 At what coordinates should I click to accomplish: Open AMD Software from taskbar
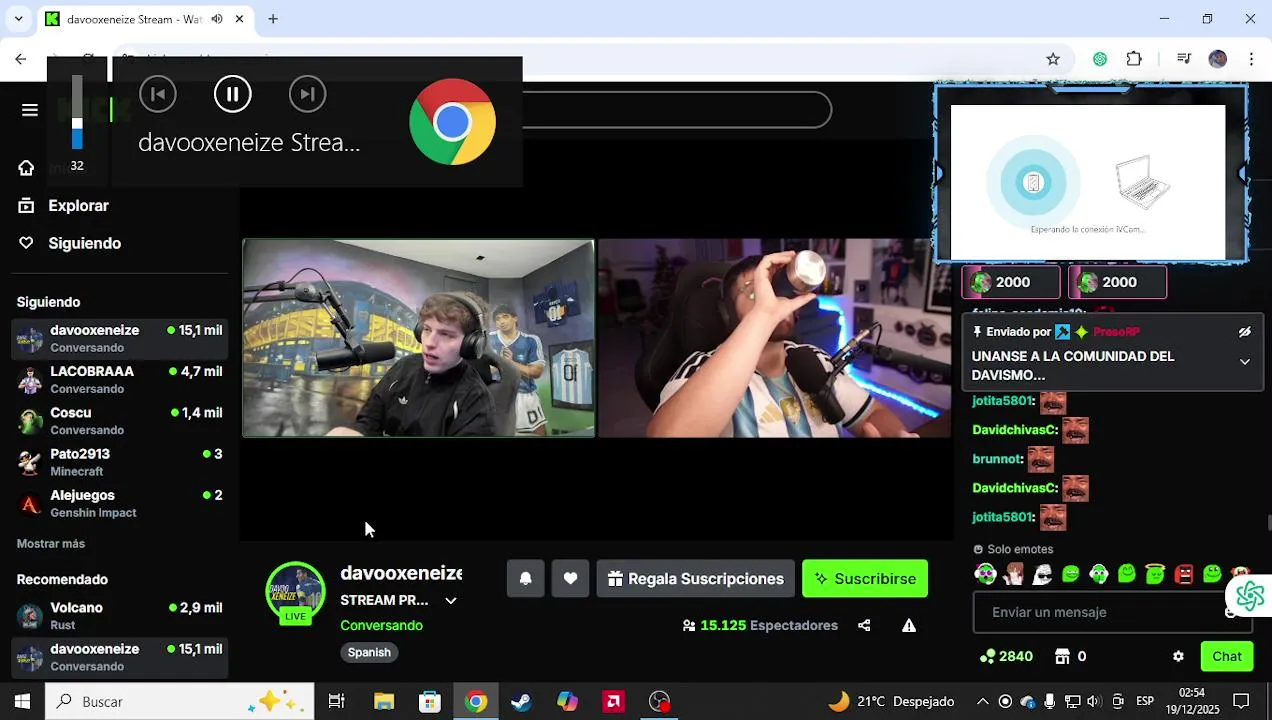(613, 702)
